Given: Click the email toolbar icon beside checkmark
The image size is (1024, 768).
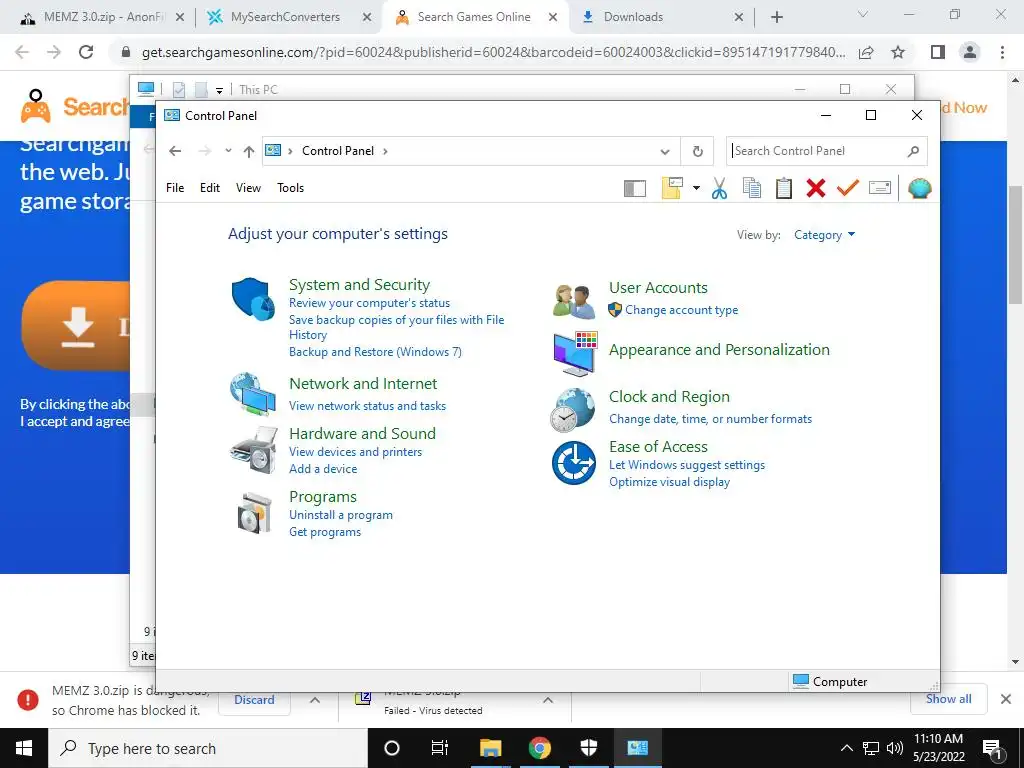Looking at the screenshot, I should (880, 188).
